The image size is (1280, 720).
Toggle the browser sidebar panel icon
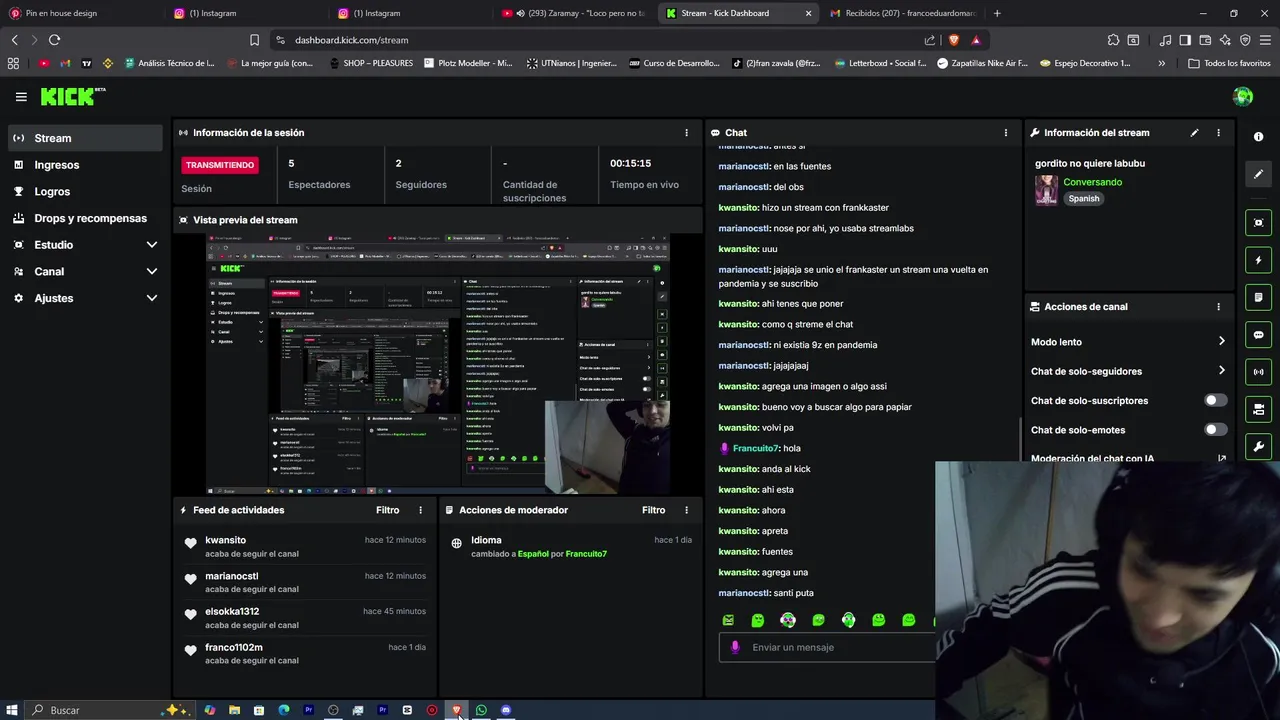coord(1185,40)
